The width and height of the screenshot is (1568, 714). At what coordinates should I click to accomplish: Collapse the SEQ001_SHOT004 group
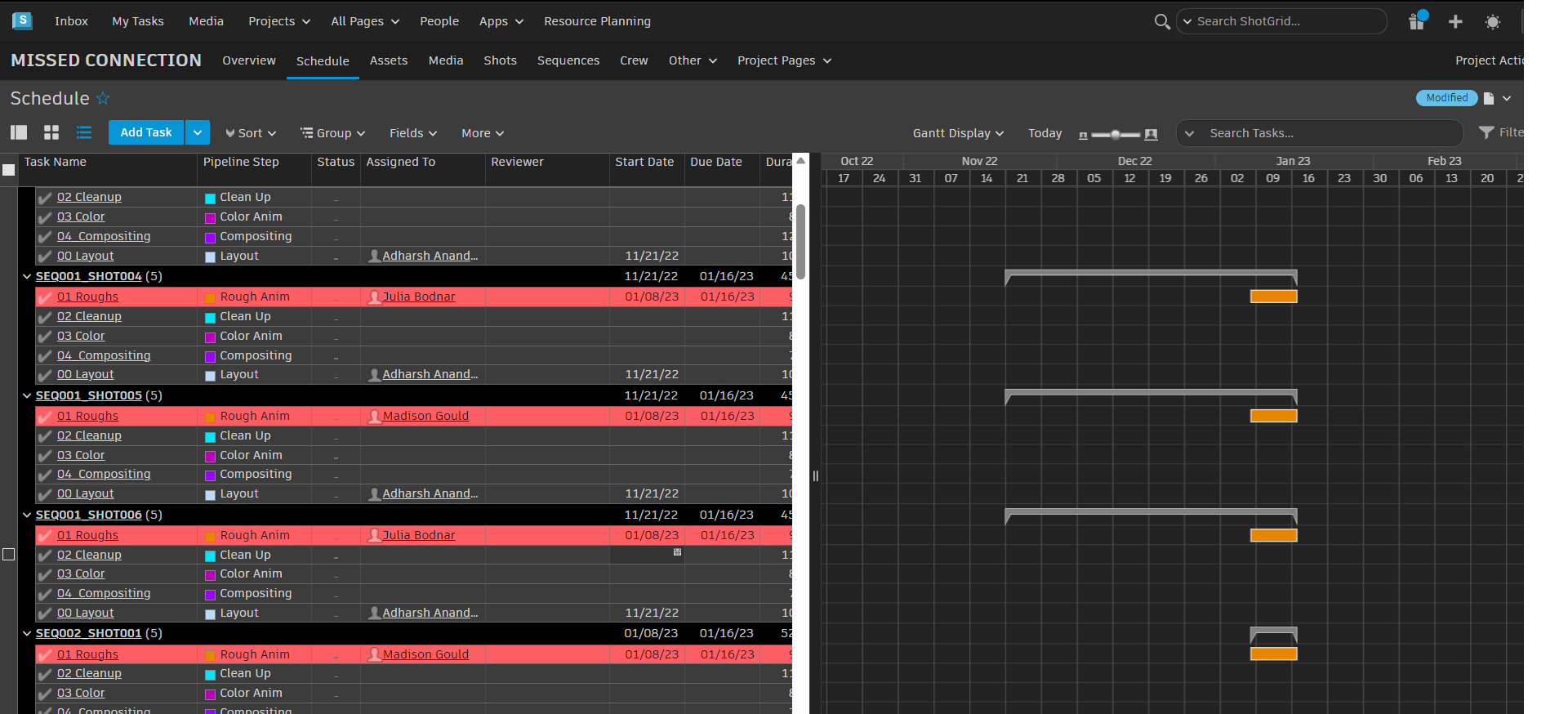tap(27, 277)
